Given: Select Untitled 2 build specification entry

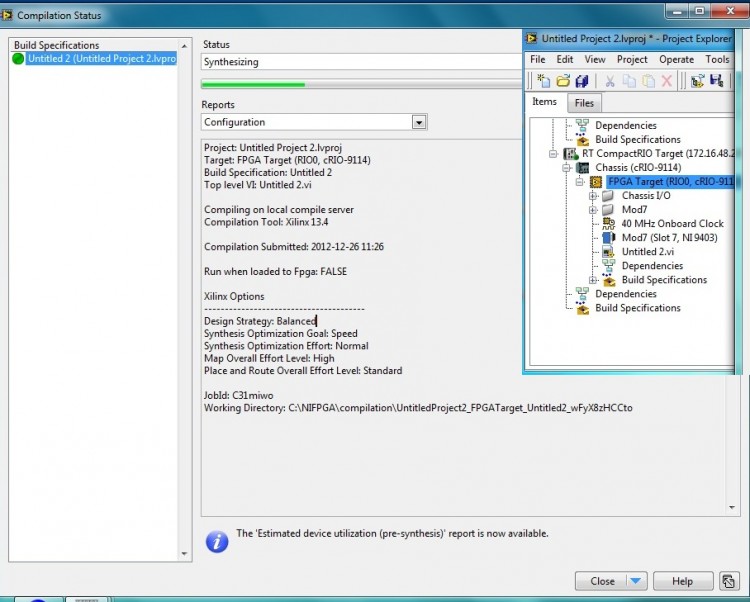Looking at the screenshot, I should [101, 59].
